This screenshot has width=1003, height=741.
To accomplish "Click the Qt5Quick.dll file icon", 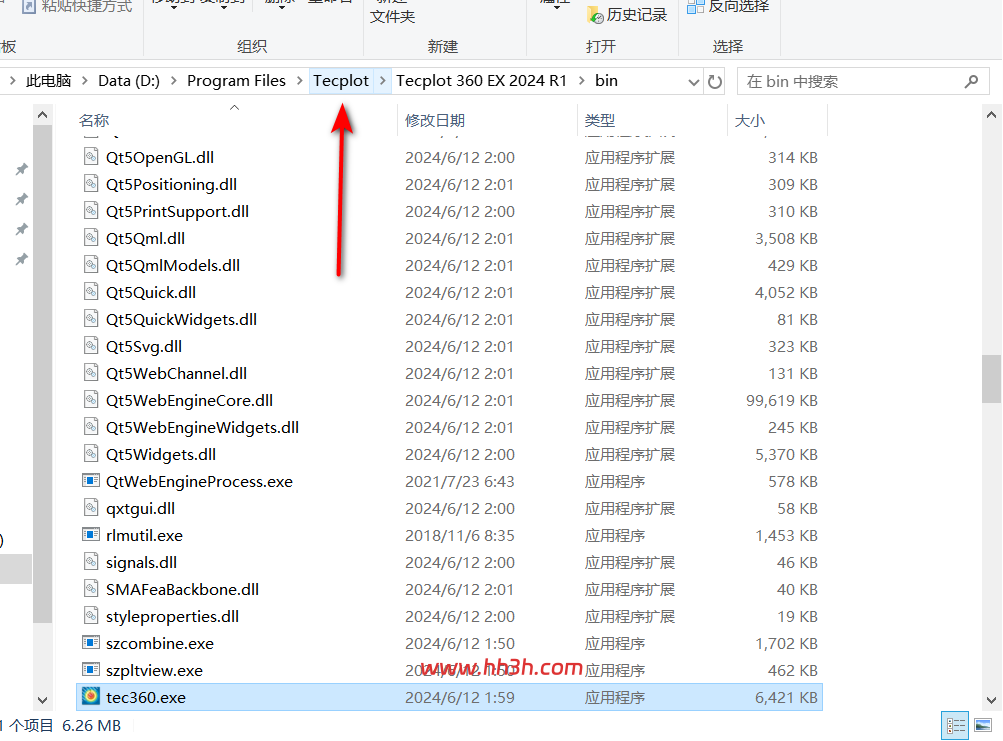I will tap(91, 292).
